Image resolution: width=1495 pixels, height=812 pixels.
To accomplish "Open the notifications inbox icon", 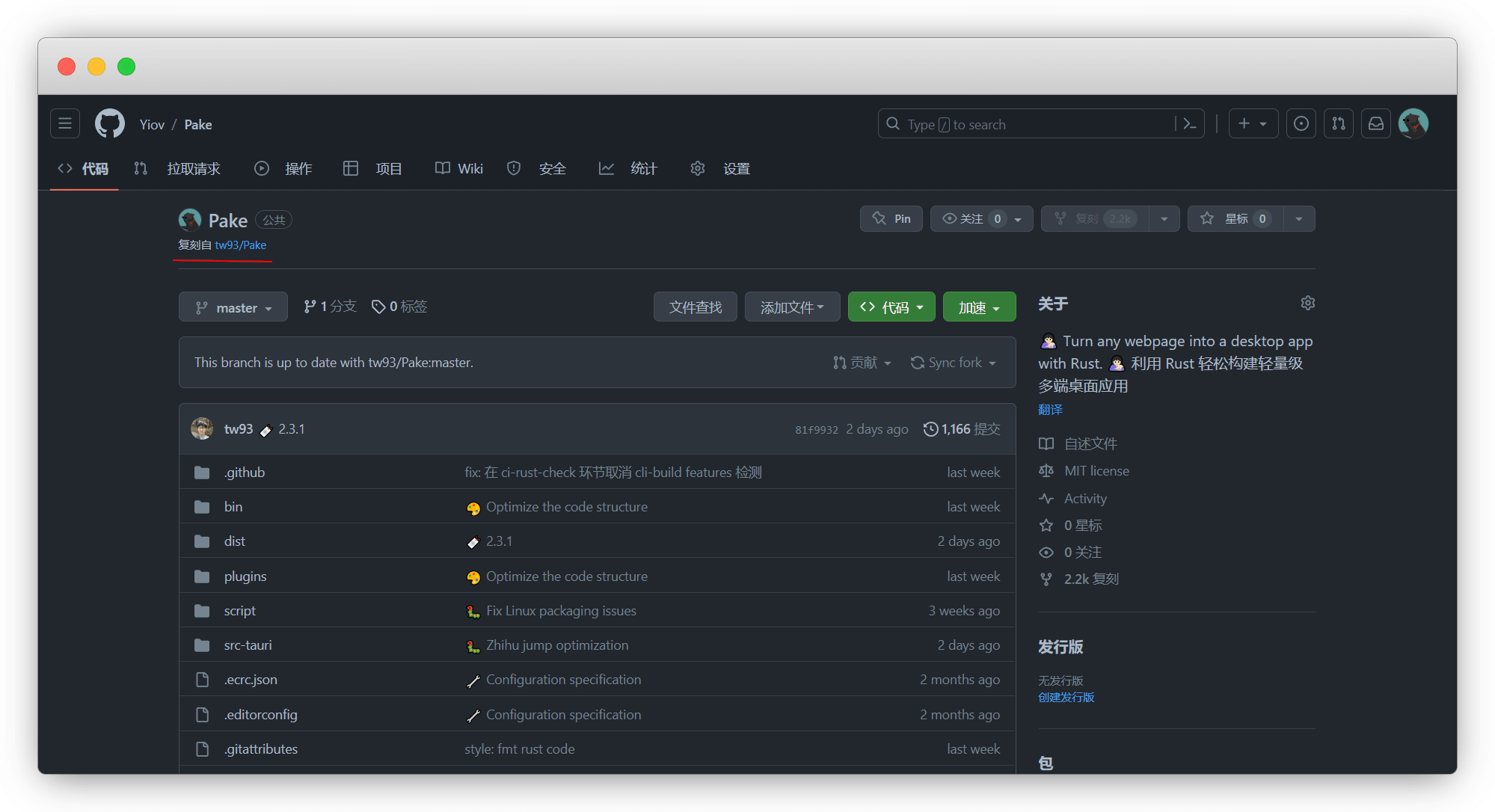I will click(1376, 124).
